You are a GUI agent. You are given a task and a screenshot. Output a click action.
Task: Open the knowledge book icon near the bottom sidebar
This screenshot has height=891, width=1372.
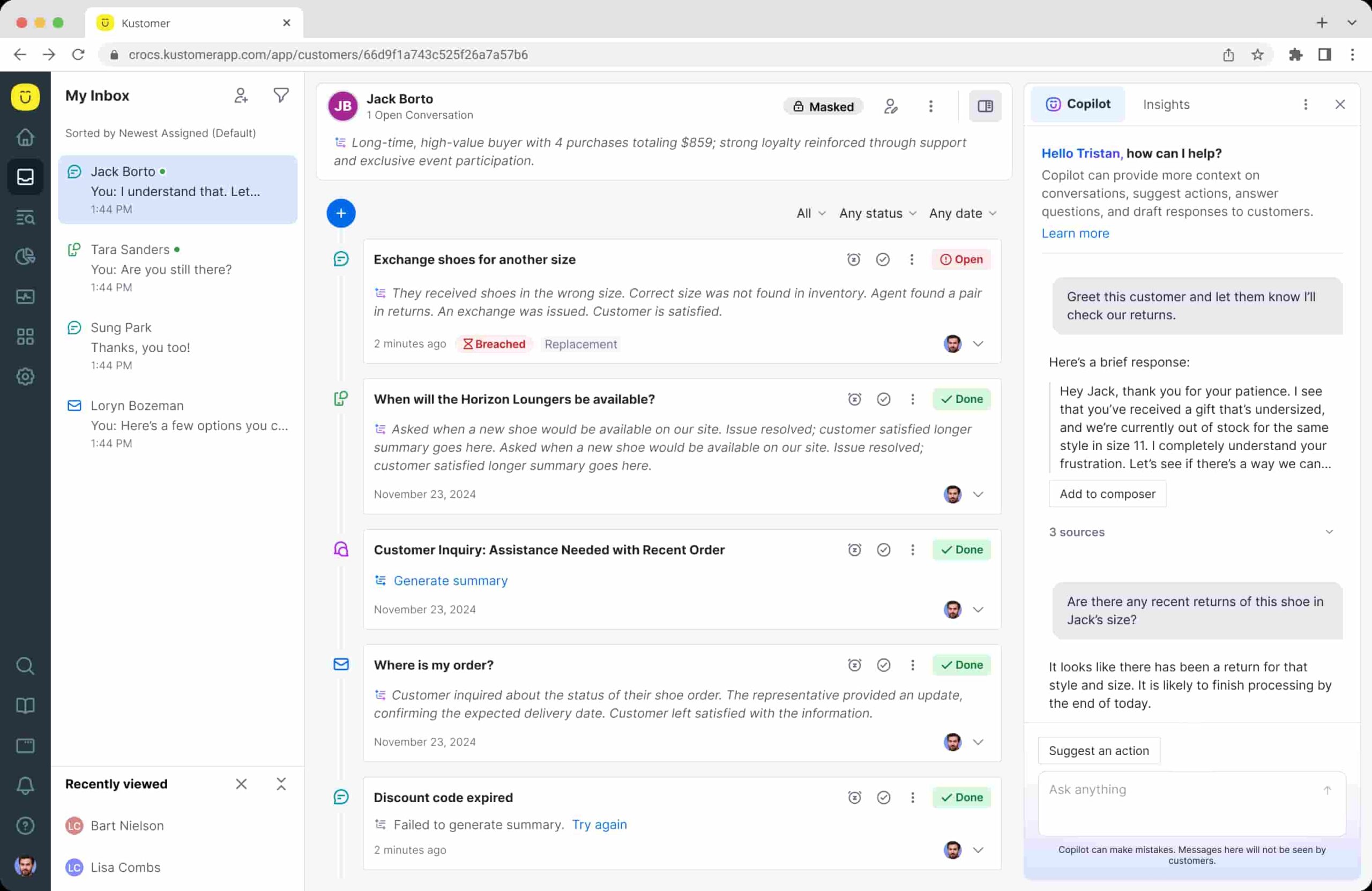tap(25, 706)
